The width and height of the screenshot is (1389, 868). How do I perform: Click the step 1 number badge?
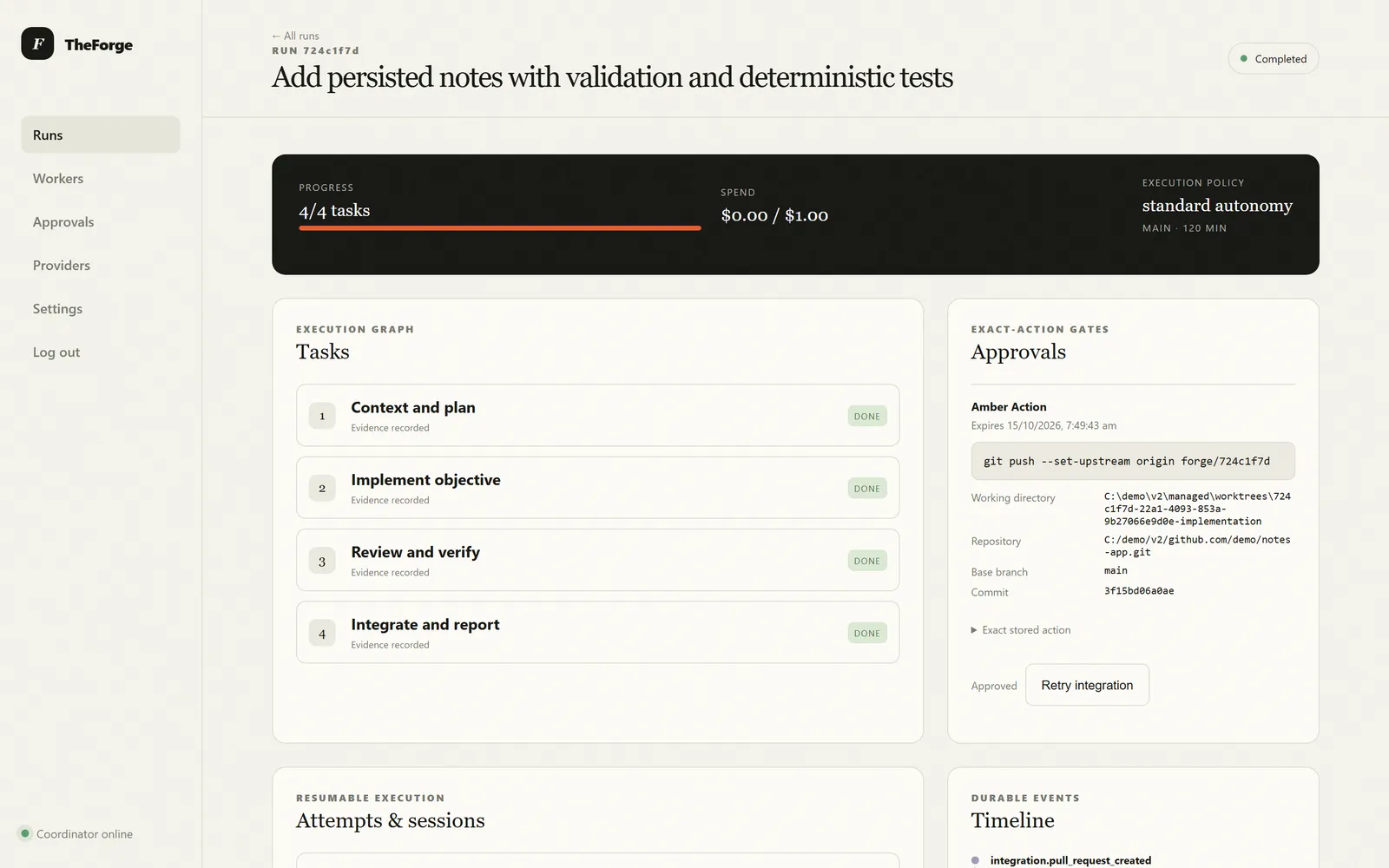(322, 416)
